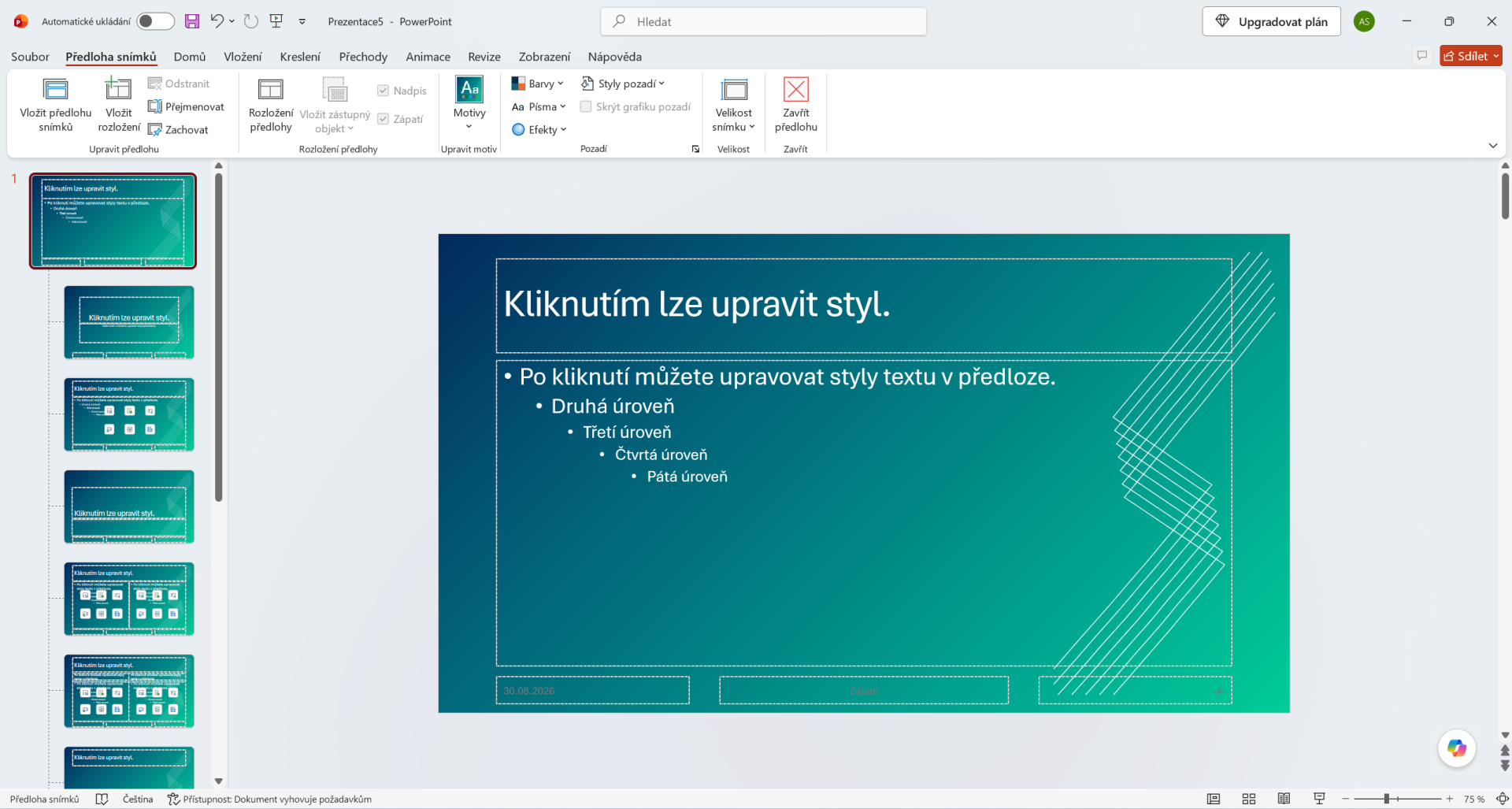This screenshot has height=809, width=1512.
Task: Go to next slide arrow
Action: (1505, 765)
